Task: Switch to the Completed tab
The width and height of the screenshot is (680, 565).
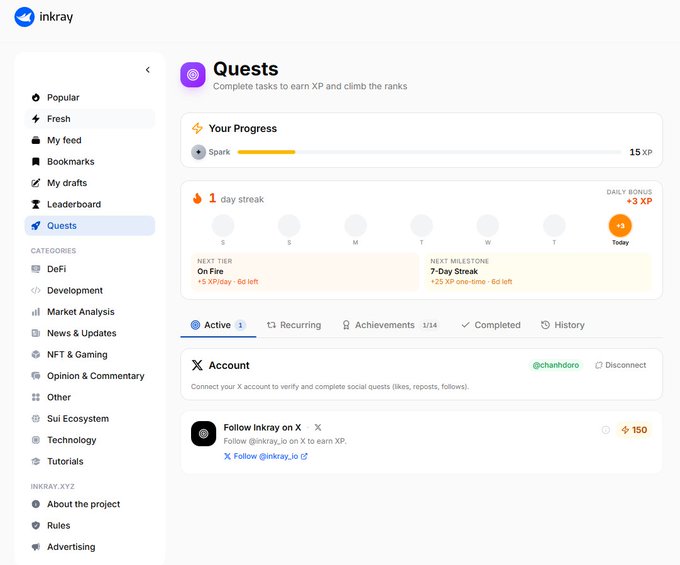Action: click(491, 325)
